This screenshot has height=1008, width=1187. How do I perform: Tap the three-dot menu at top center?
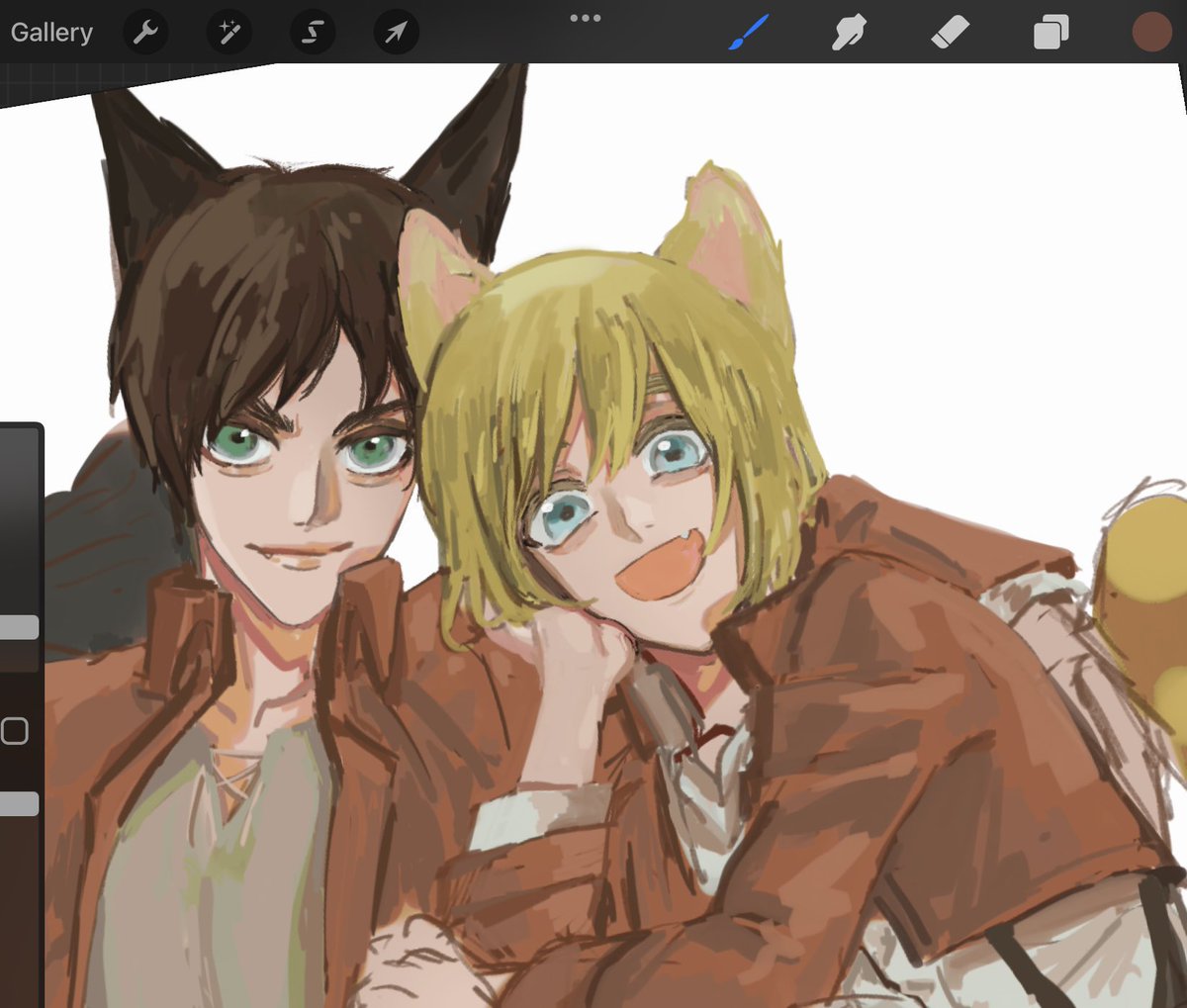click(x=586, y=18)
